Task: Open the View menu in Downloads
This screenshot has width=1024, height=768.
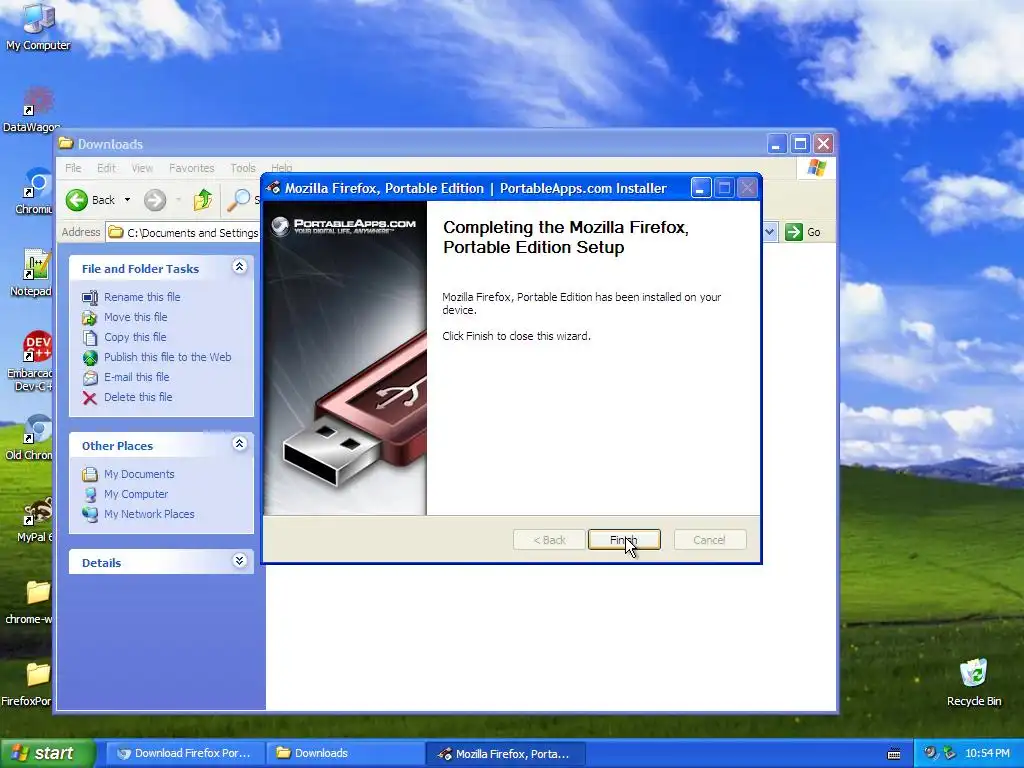Action: pos(142,168)
